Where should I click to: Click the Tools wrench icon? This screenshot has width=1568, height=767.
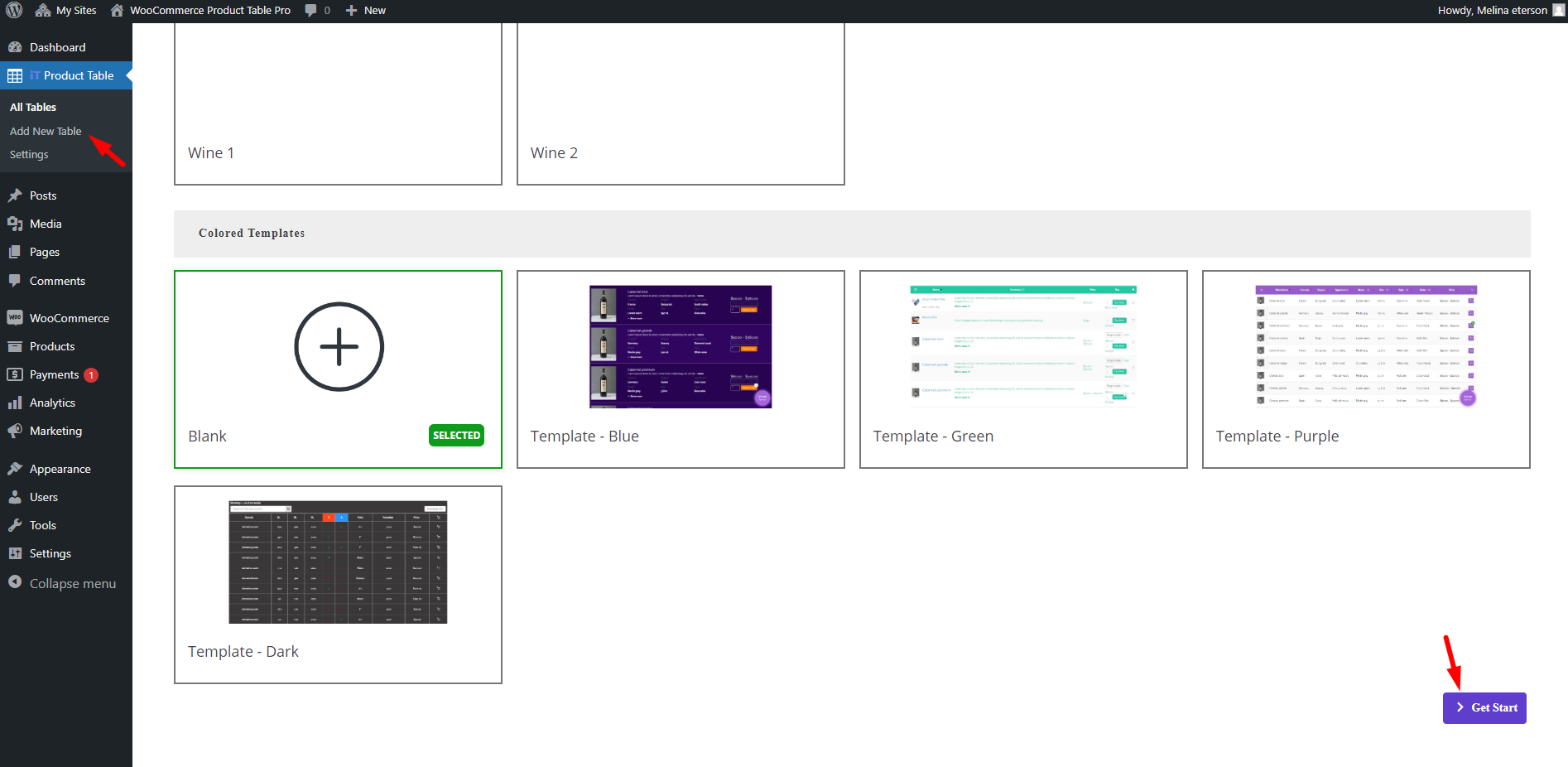coord(15,525)
